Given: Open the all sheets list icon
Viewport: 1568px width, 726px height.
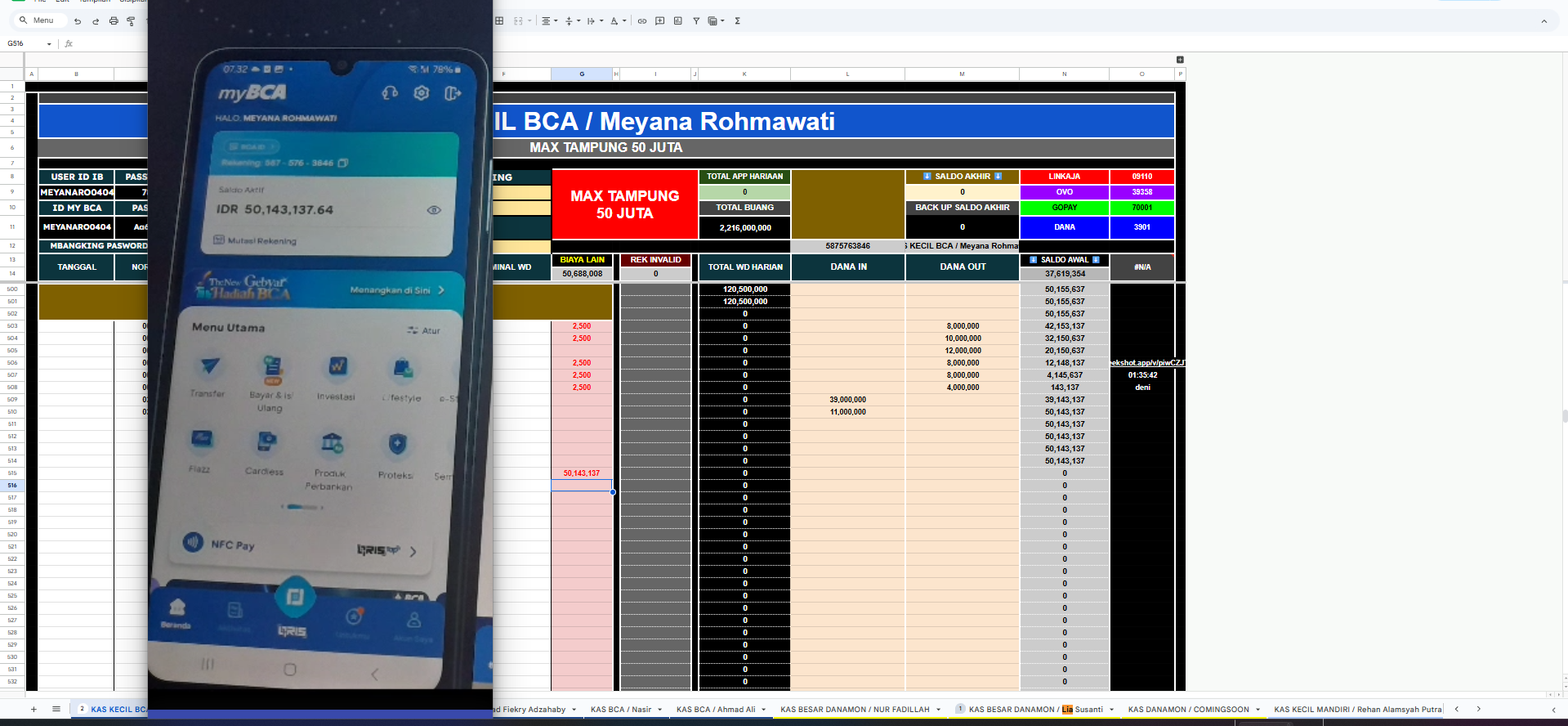Looking at the screenshot, I should 56,710.
